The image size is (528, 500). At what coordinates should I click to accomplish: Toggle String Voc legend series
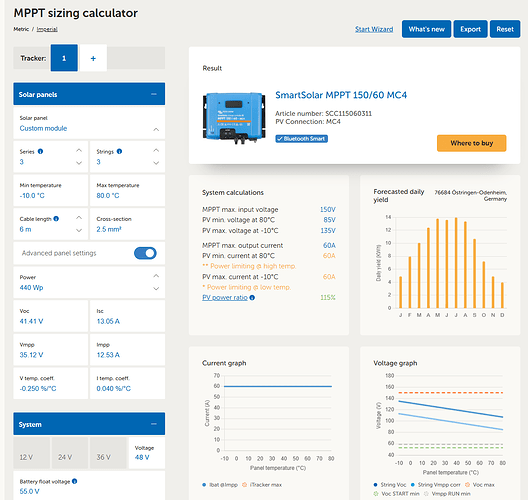tap(390, 485)
